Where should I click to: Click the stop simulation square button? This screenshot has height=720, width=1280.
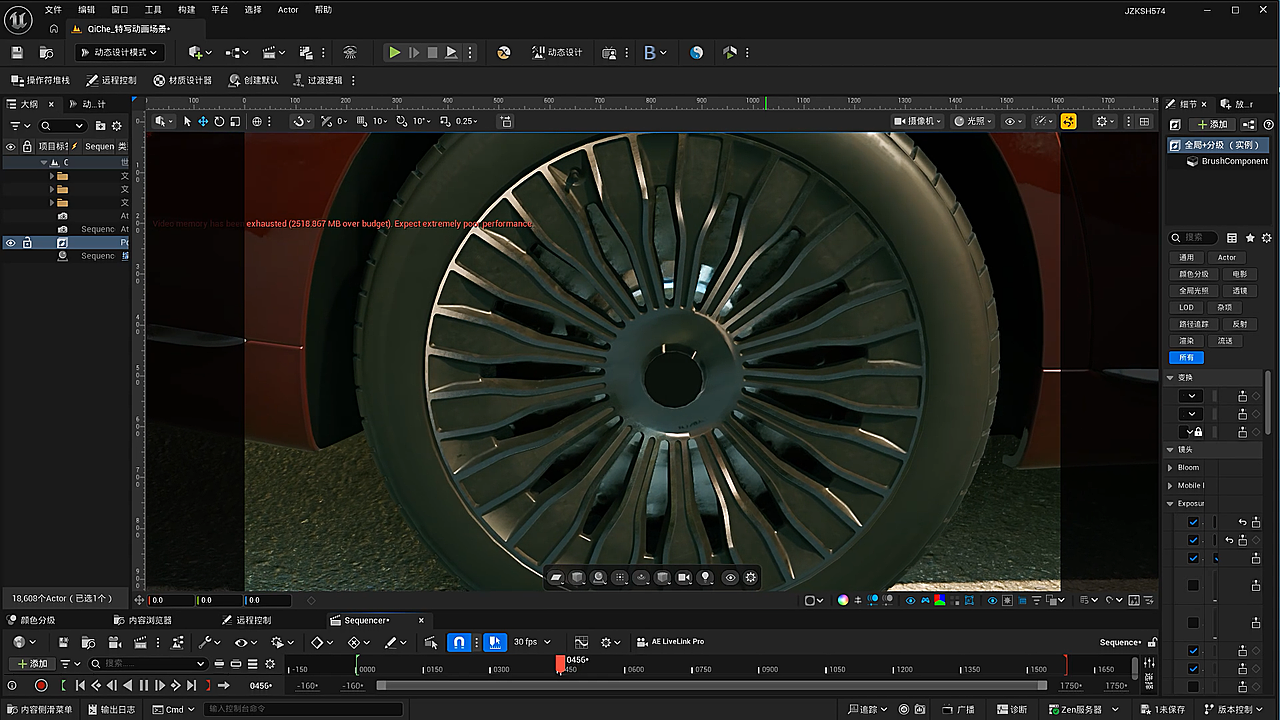click(x=432, y=52)
